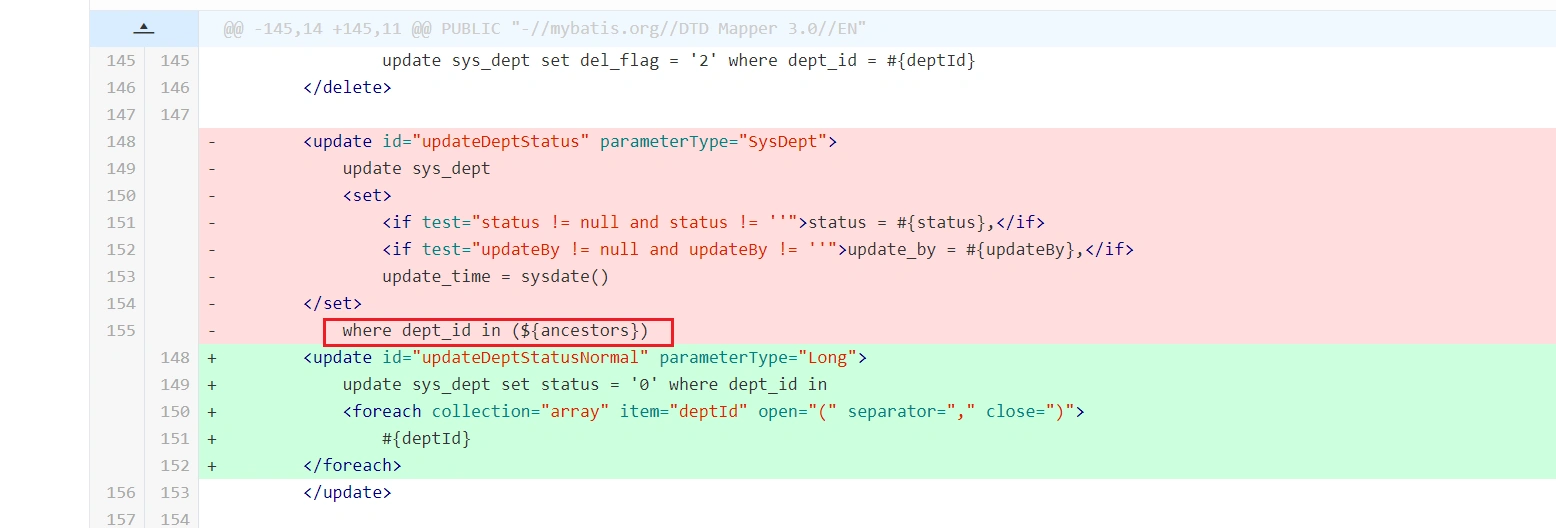Click the deleted line with id="updateDeptStatus"
This screenshot has width=1556, height=528.
point(569,142)
